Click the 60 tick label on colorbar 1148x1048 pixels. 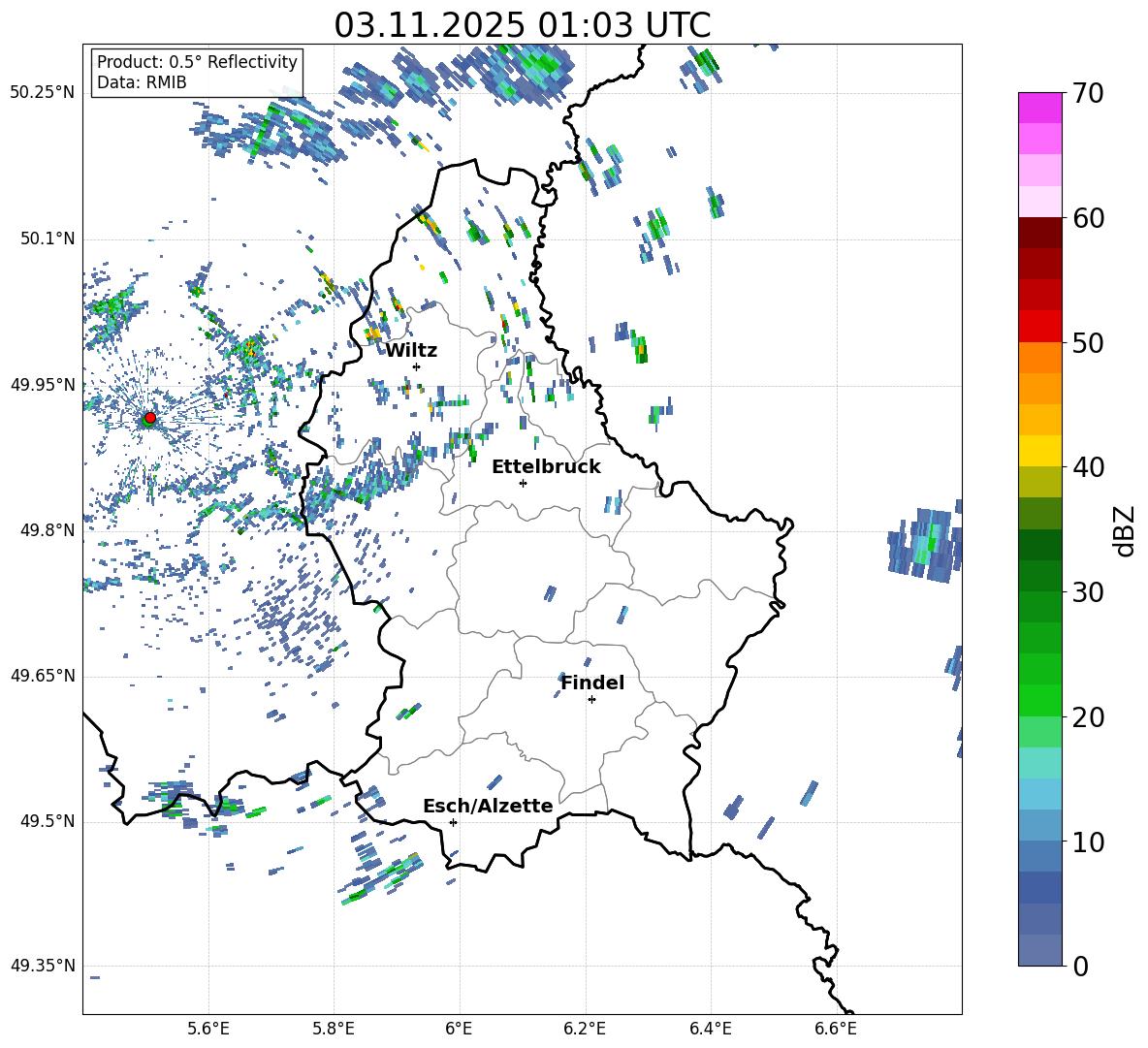pos(1088,218)
